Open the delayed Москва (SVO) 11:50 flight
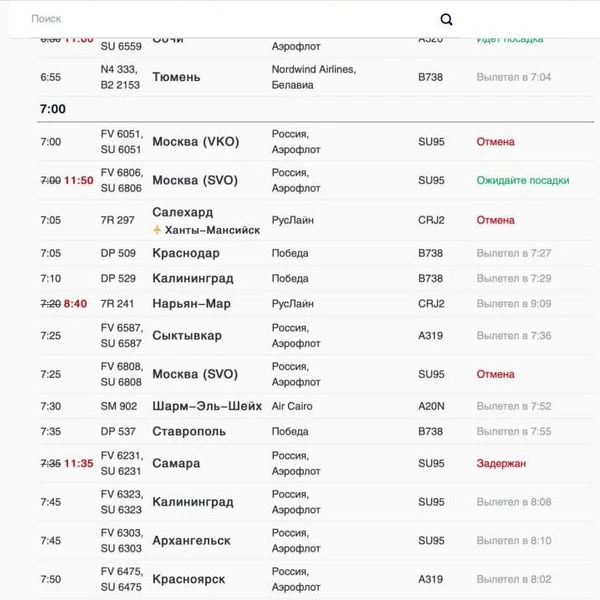This screenshot has height=600, width=600. click(315, 181)
